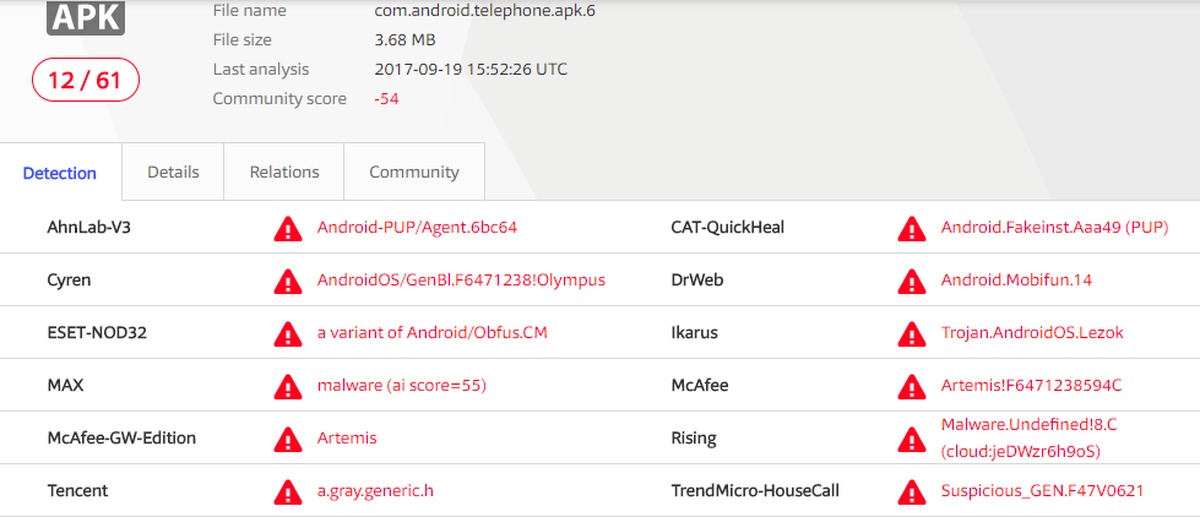Open the Relations tab
1200x517 pixels.
(x=284, y=172)
